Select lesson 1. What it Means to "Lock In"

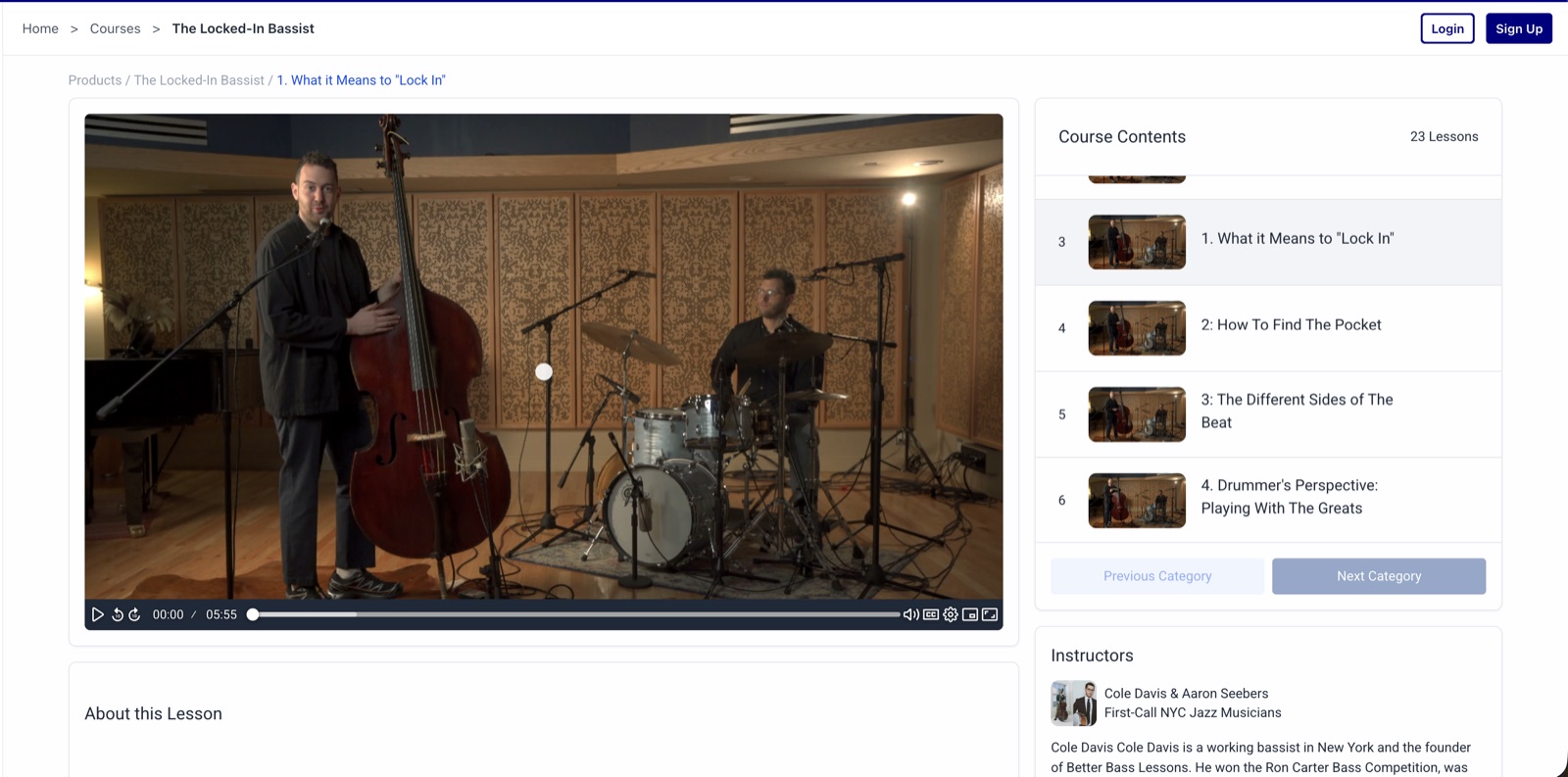(1268, 242)
